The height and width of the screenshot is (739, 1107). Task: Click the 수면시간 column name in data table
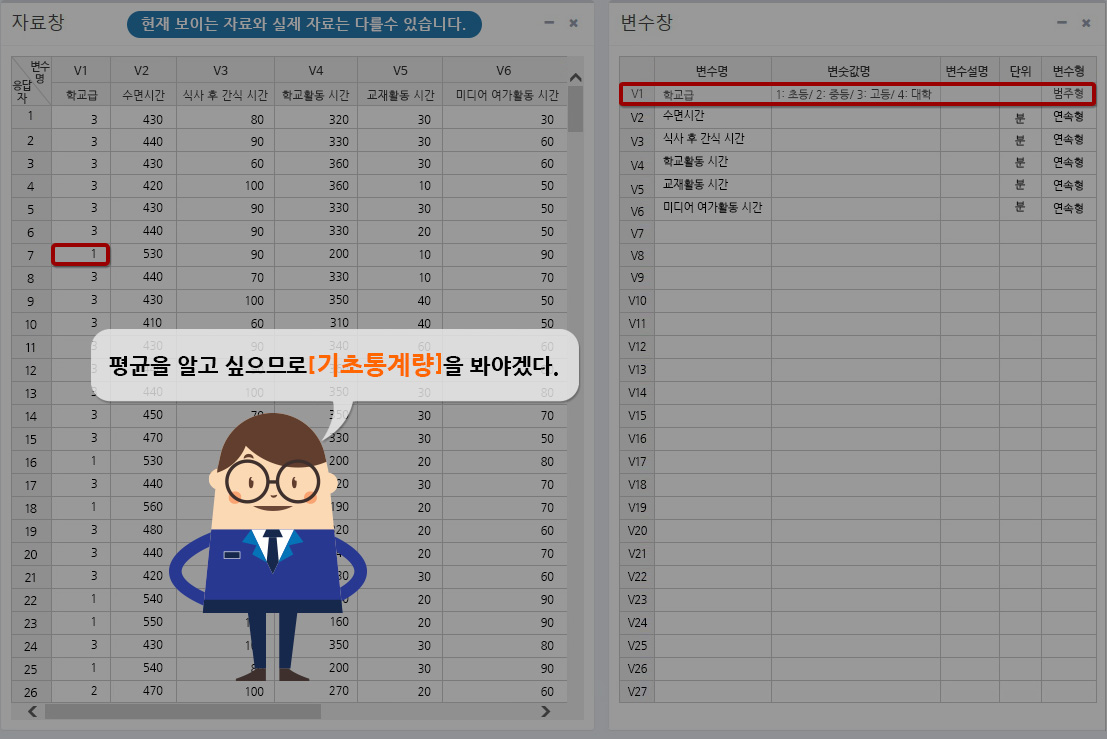coord(143,95)
